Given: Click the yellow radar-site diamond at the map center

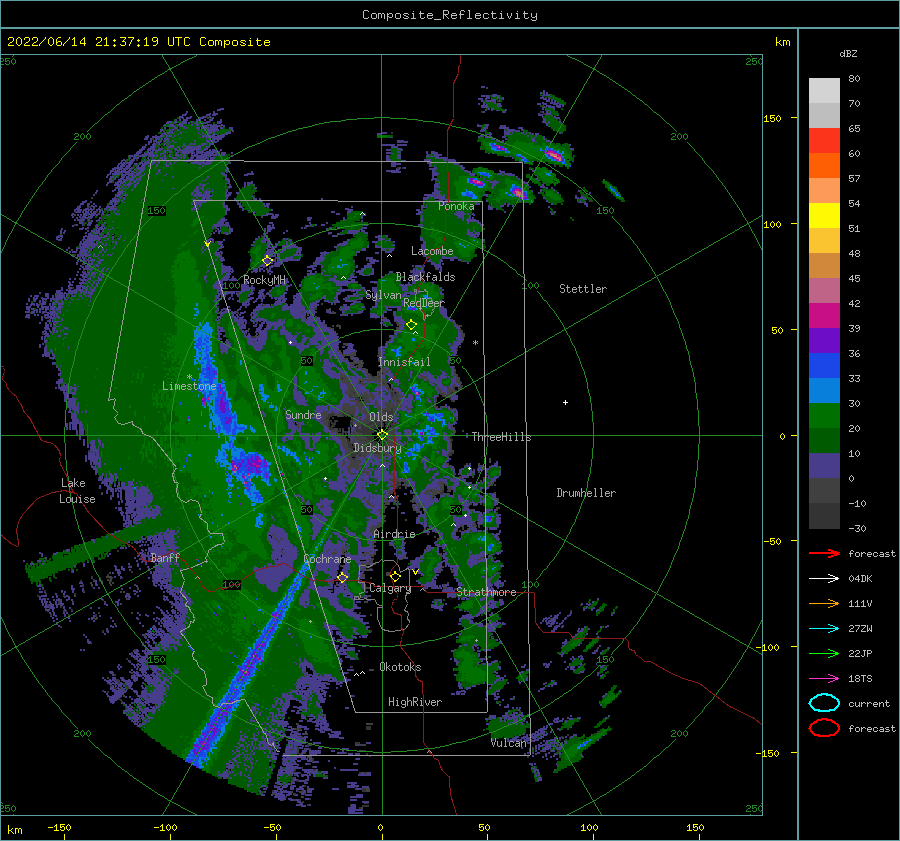Looking at the screenshot, I should (382, 435).
